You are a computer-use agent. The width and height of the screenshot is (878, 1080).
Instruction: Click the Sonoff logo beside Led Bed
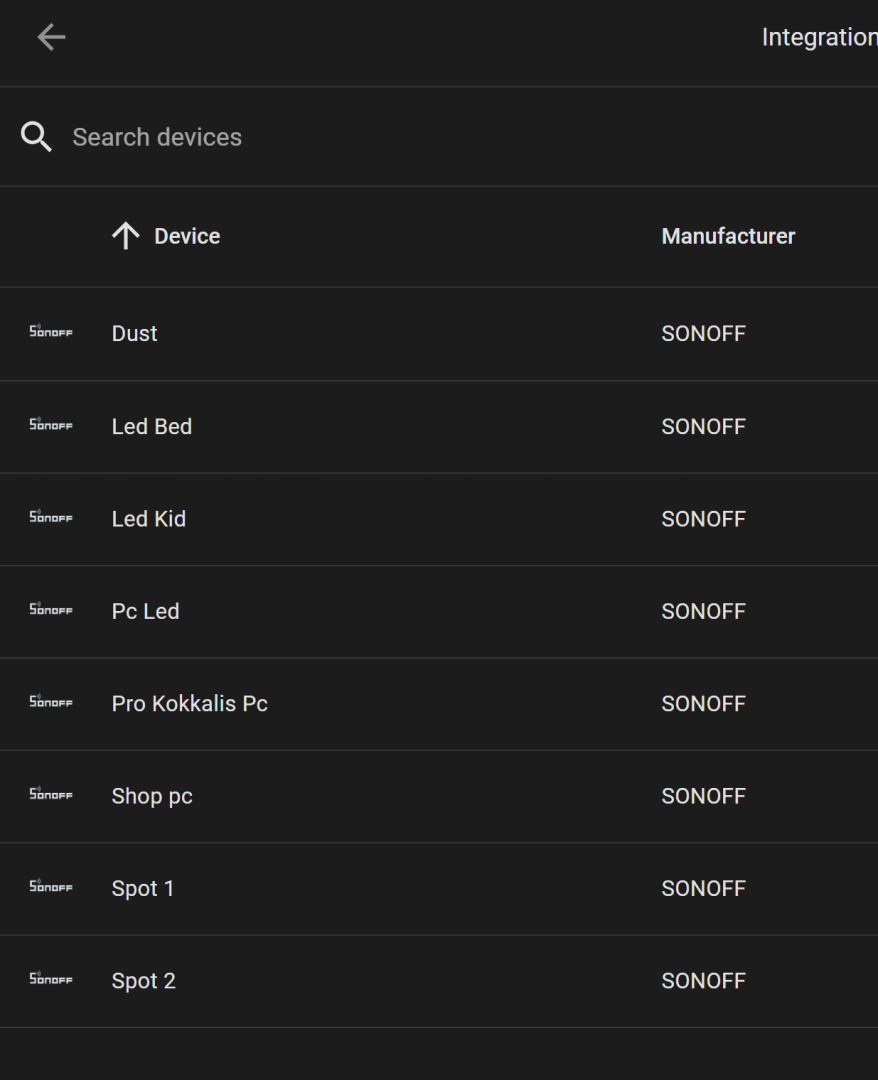[51, 424]
